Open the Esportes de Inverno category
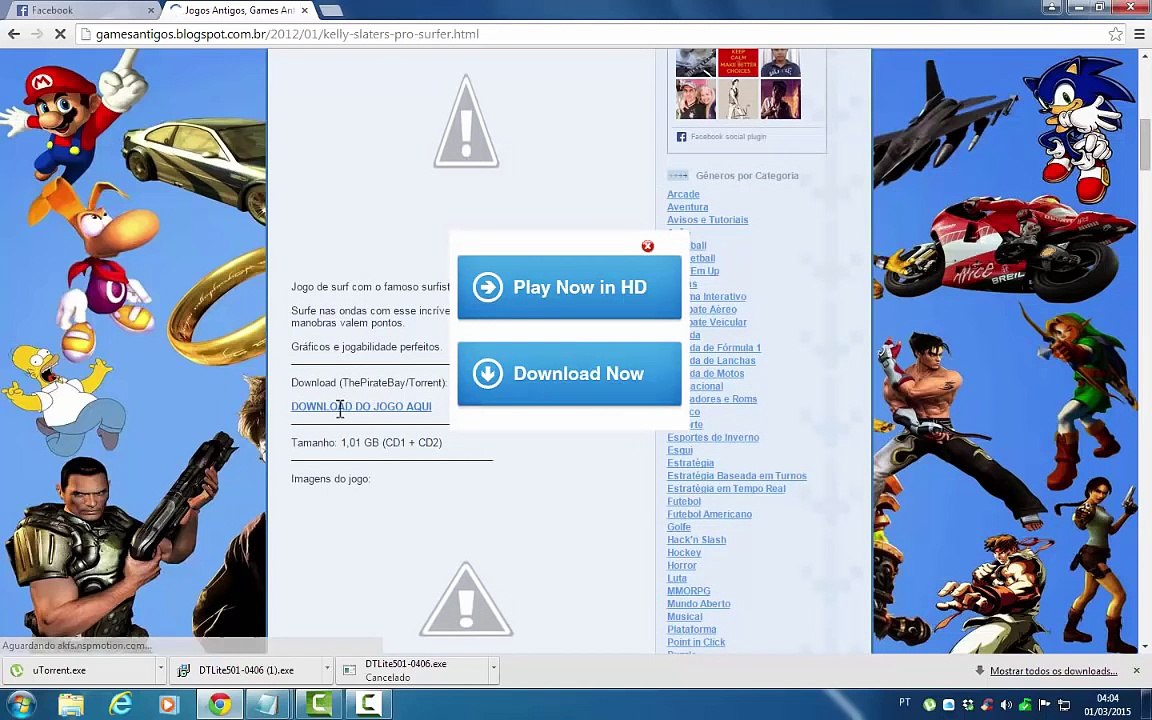The height and width of the screenshot is (720, 1152). coord(713,437)
